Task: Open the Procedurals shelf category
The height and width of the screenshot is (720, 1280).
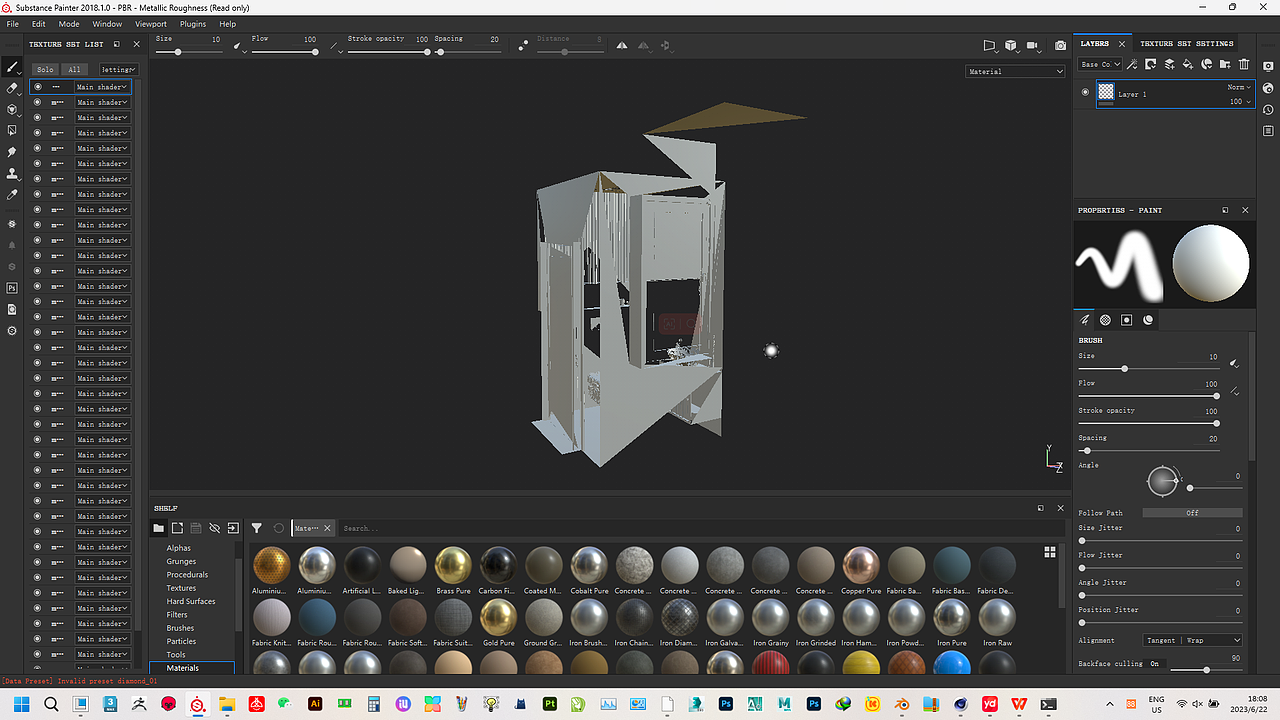Action: (x=188, y=575)
